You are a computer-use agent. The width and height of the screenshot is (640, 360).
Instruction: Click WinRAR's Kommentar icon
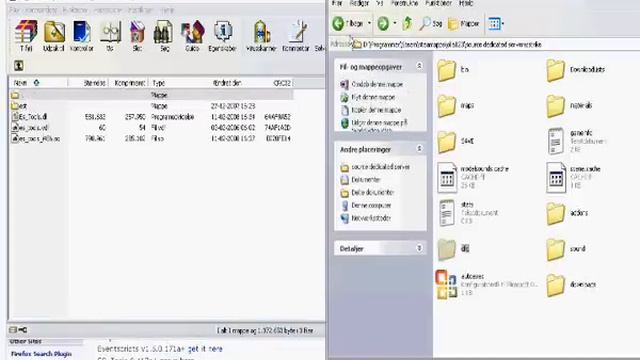[296, 36]
